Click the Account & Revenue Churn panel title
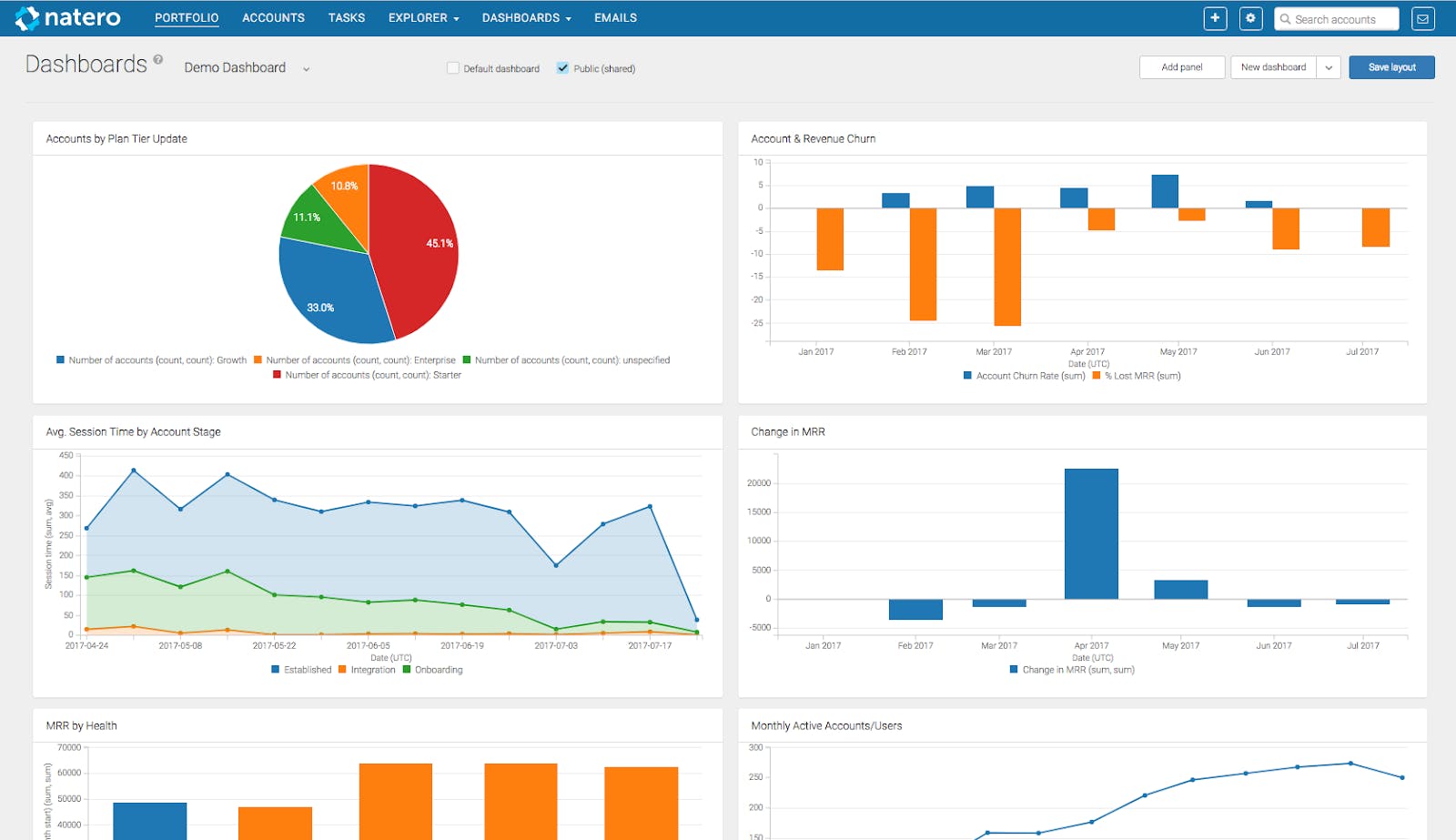The width and height of the screenshot is (1456, 840). [813, 139]
